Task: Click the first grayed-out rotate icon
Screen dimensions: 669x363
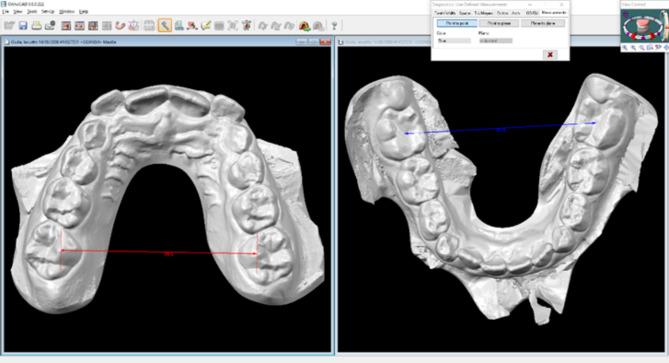Action: (x=262, y=26)
